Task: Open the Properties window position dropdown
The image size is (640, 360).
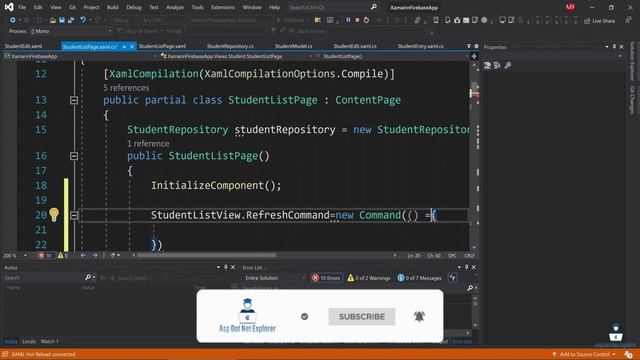Action: 607,47
